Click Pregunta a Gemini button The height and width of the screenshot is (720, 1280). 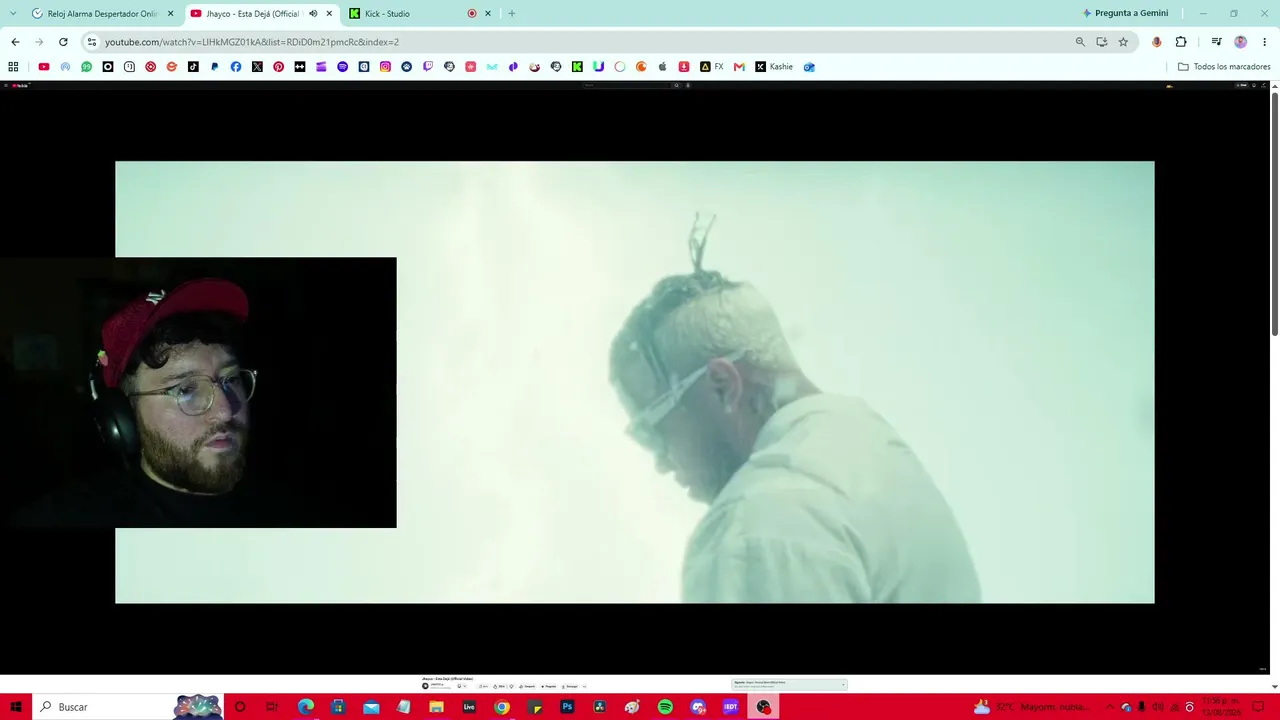1125,13
